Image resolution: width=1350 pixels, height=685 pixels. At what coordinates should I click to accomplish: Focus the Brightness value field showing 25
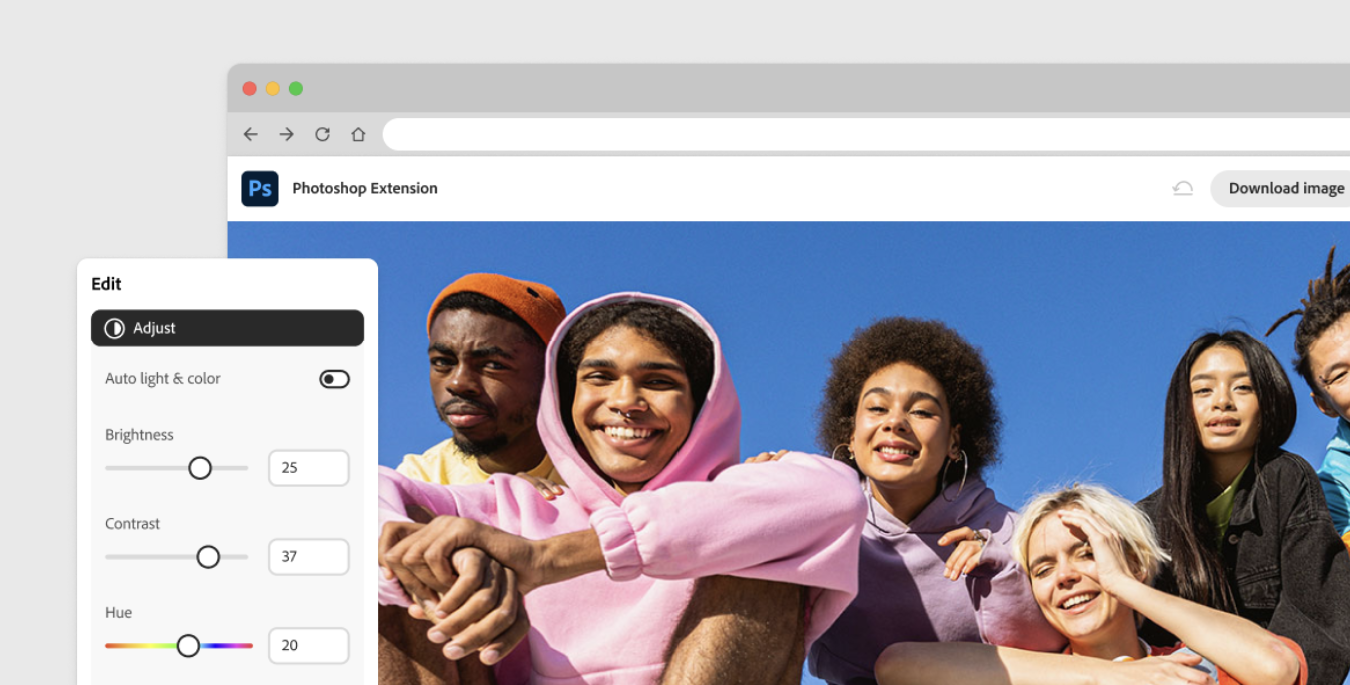point(308,468)
